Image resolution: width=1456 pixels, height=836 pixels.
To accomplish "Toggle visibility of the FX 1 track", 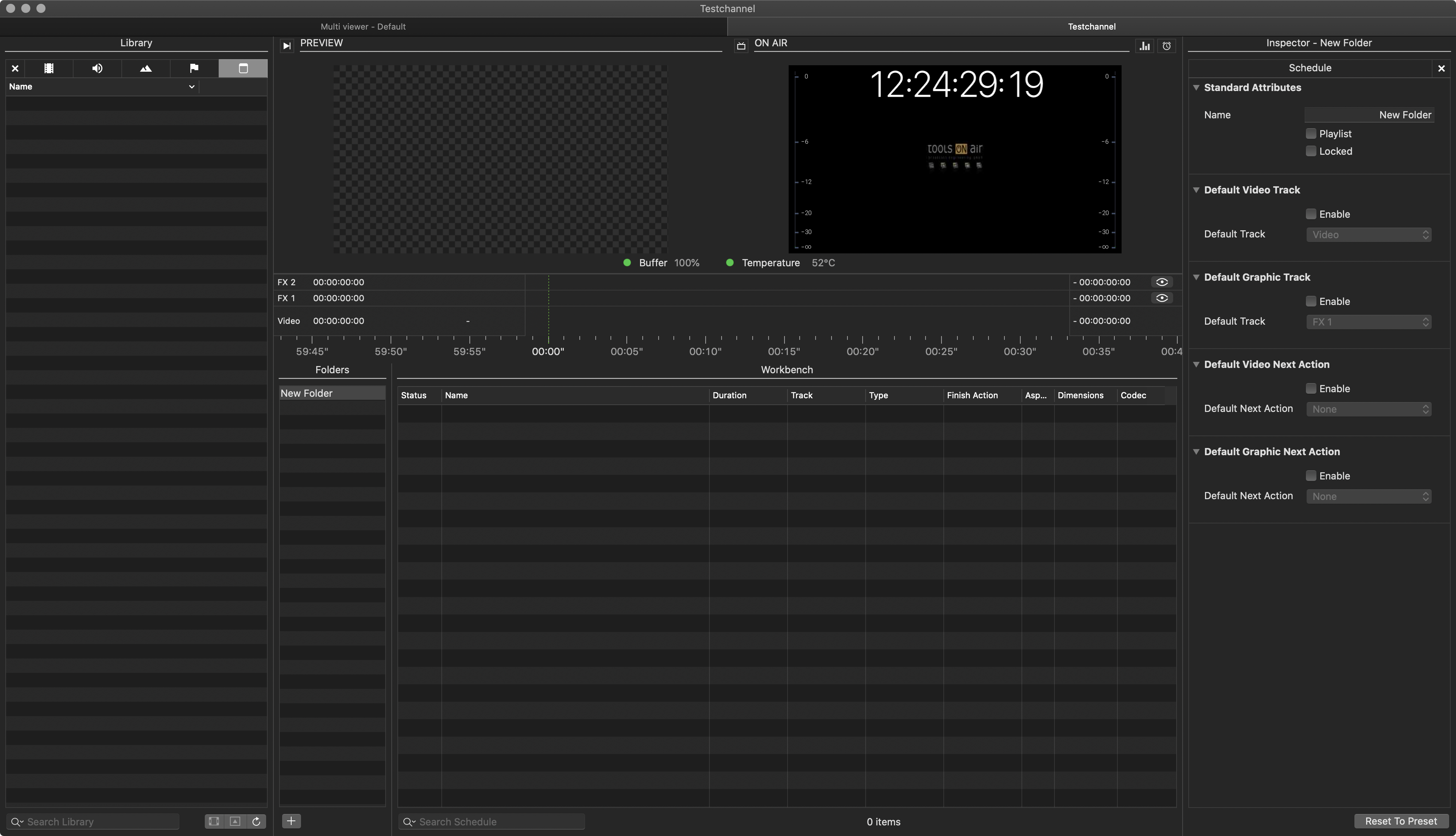I will (x=1162, y=298).
